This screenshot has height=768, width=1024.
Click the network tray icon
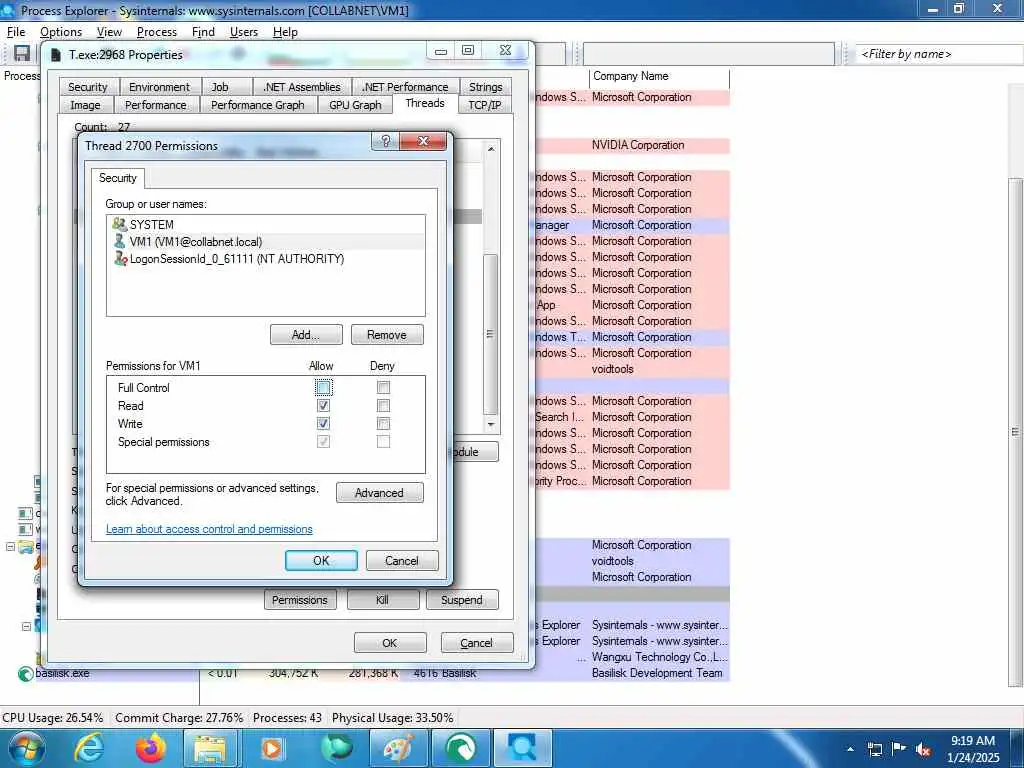pos(875,749)
